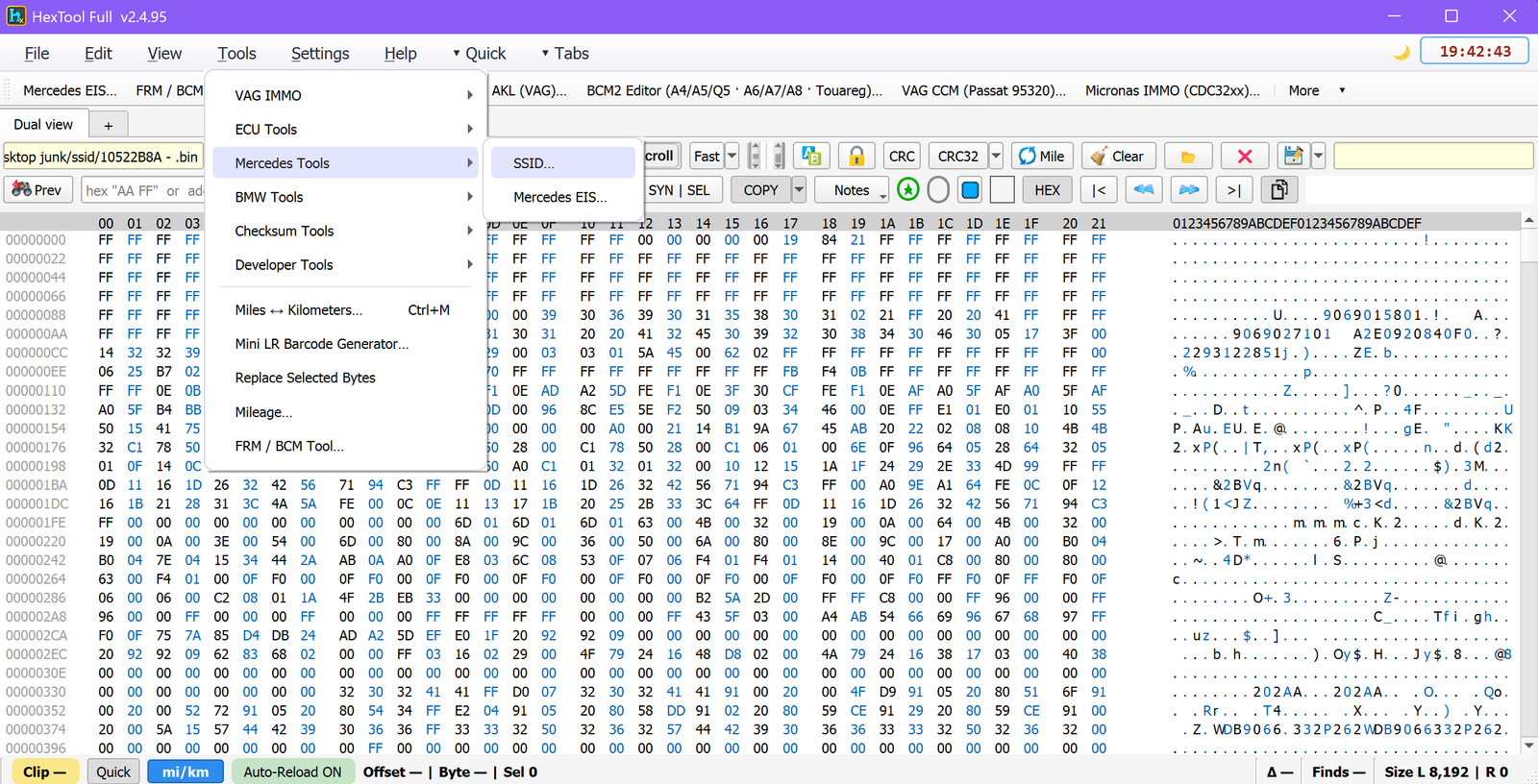Open the CRC32 algorithm dropdown arrow
Image resolution: width=1538 pixels, height=784 pixels.
[x=995, y=156]
